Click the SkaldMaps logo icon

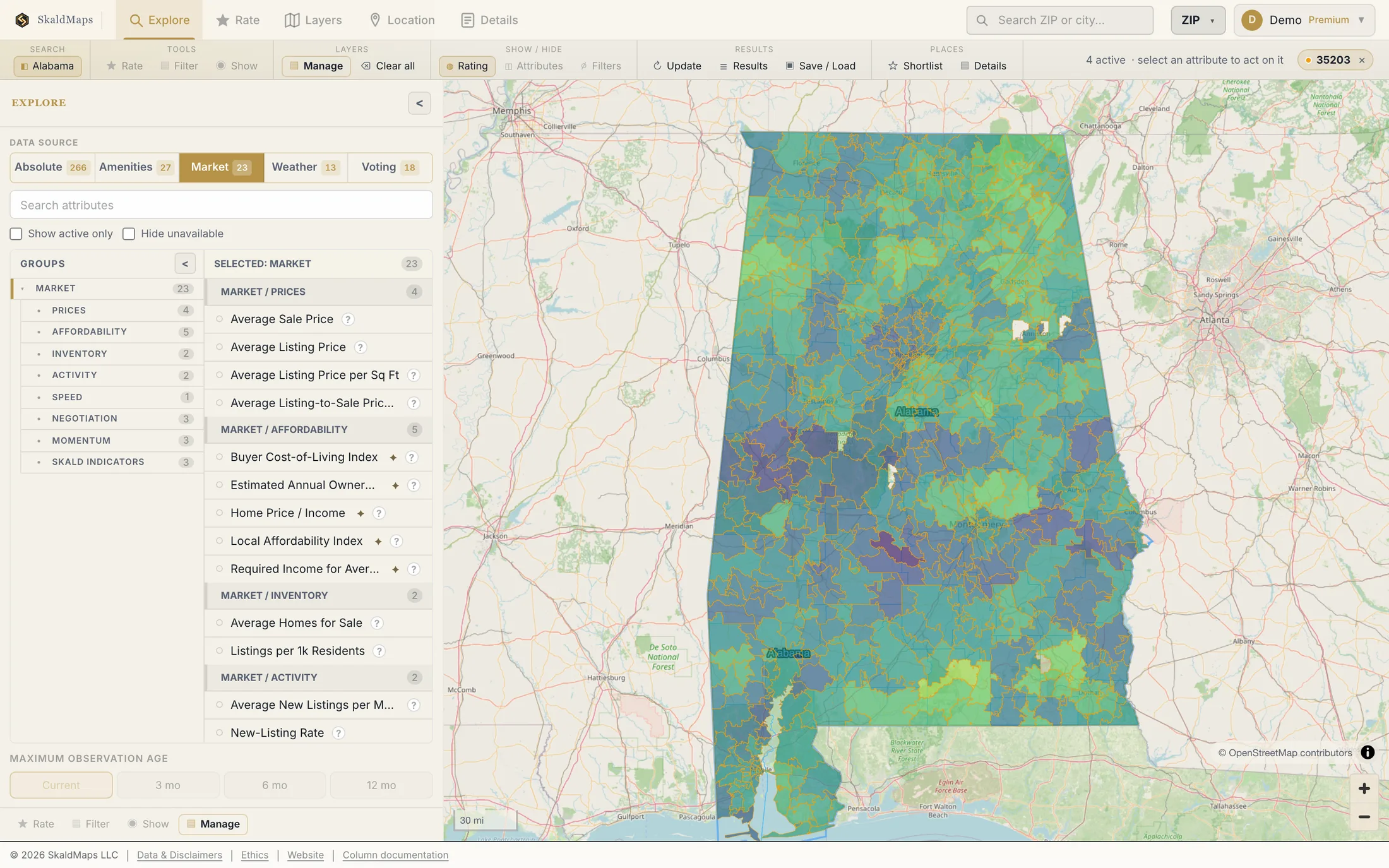click(x=22, y=20)
